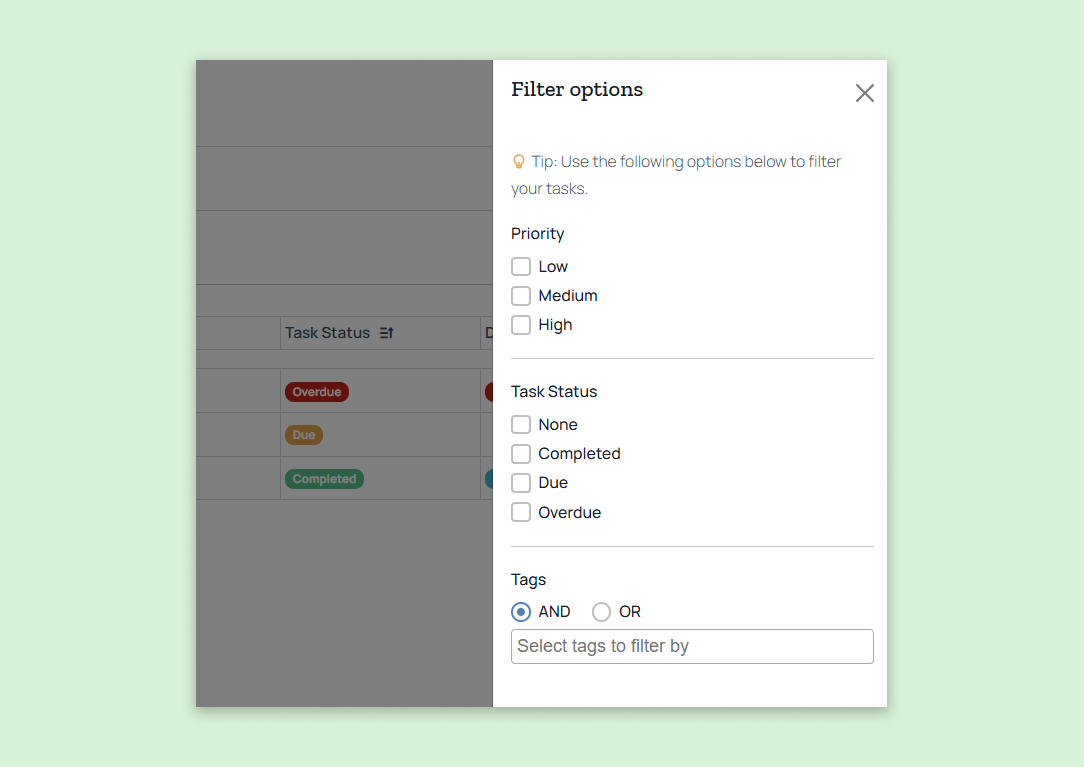The width and height of the screenshot is (1084, 767).
Task: Click the orange Due badge in the table
Action: coord(304,435)
